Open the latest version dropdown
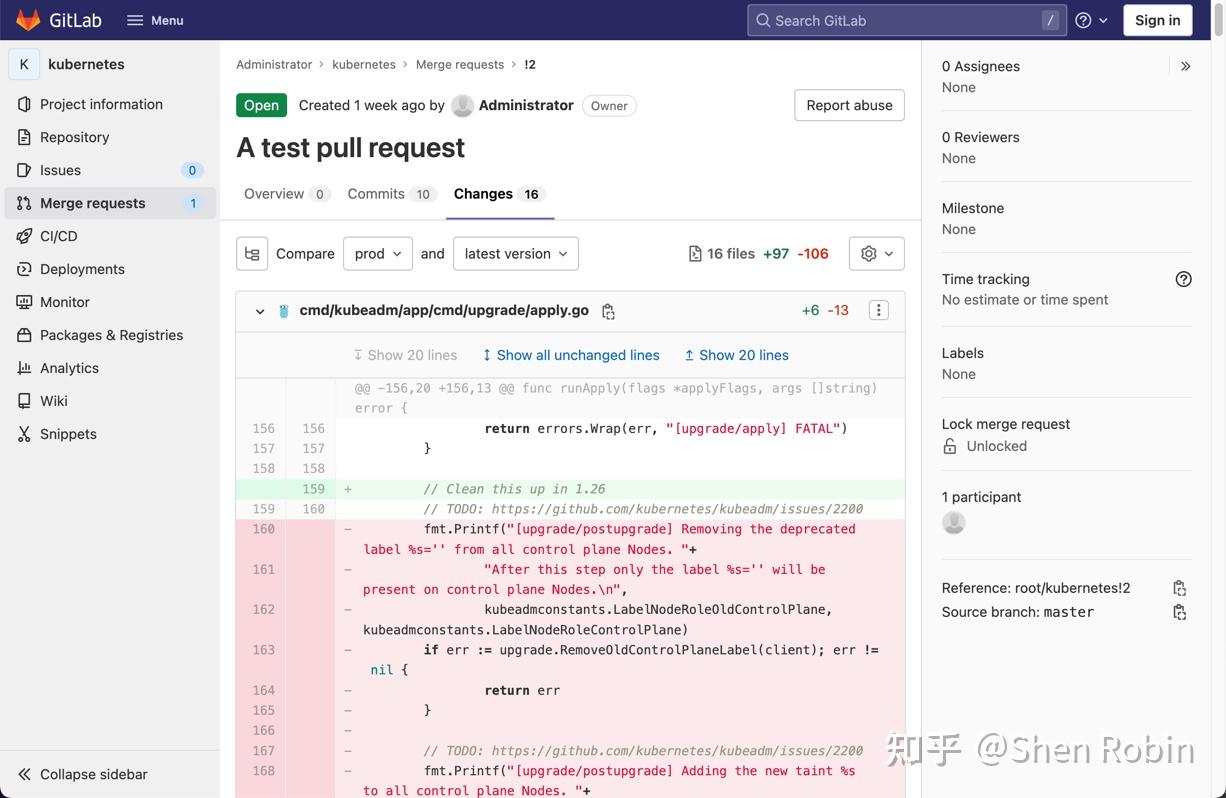The height and width of the screenshot is (798, 1226). 515,253
